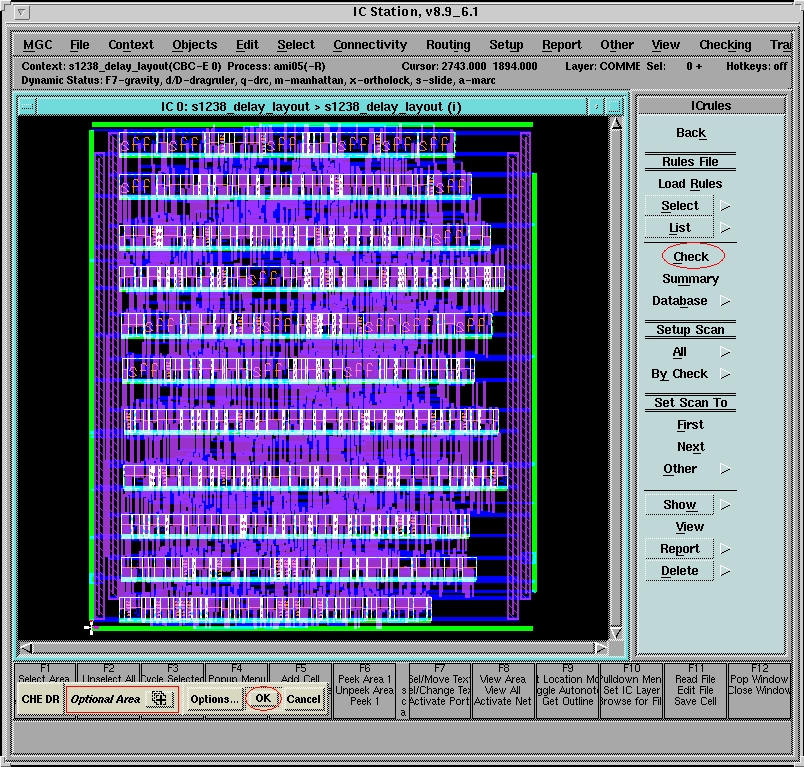Cancel the Check DRC prompt
The width and height of the screenshot is (804, 767).
[303, 699]
